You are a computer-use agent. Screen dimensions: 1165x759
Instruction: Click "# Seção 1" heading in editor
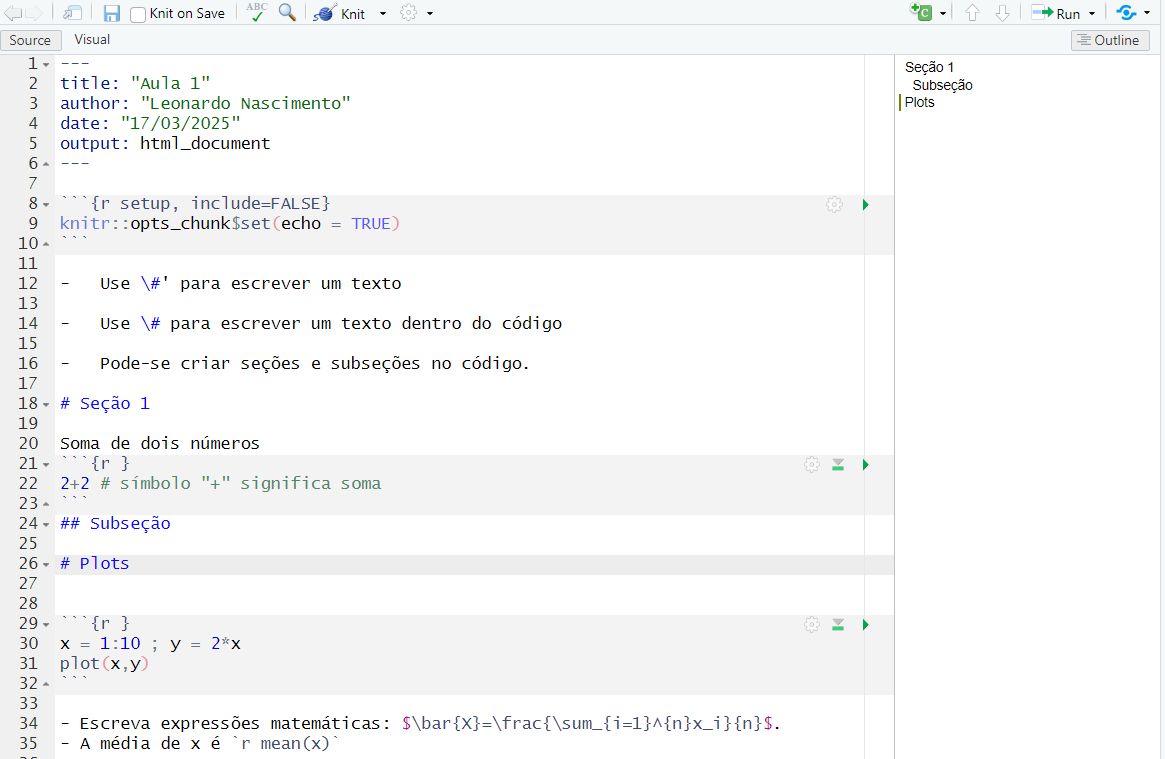tap(105, 403)
